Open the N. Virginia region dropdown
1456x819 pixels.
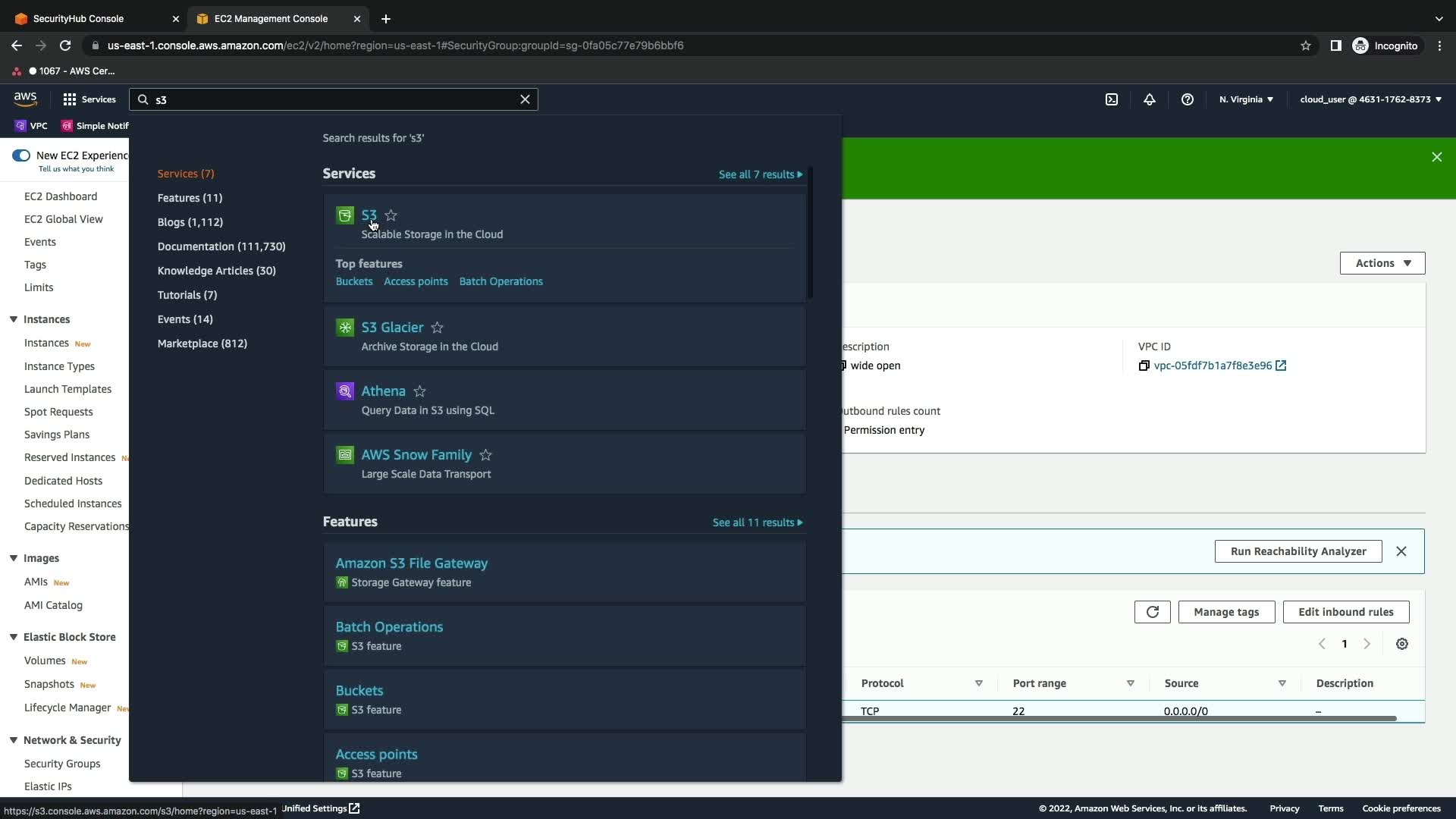[1246, 99]
